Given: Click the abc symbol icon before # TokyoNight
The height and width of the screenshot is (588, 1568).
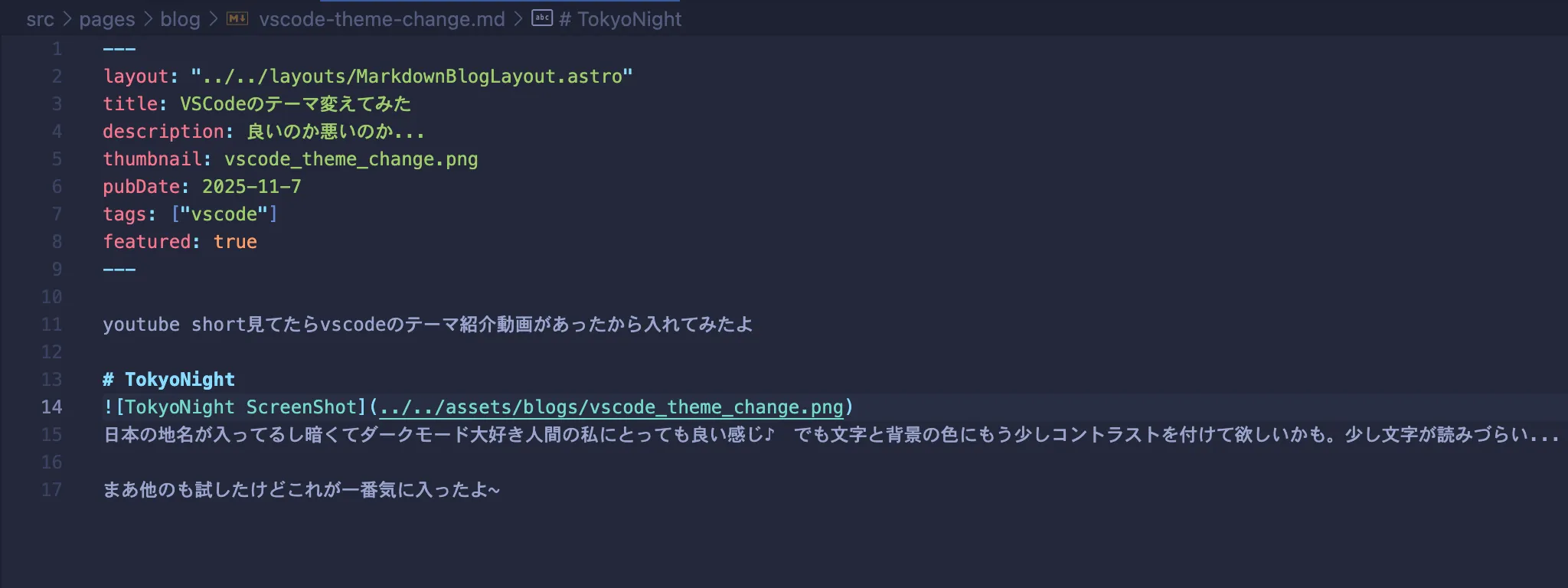Looking at the screenshot, I should (541, 19).
